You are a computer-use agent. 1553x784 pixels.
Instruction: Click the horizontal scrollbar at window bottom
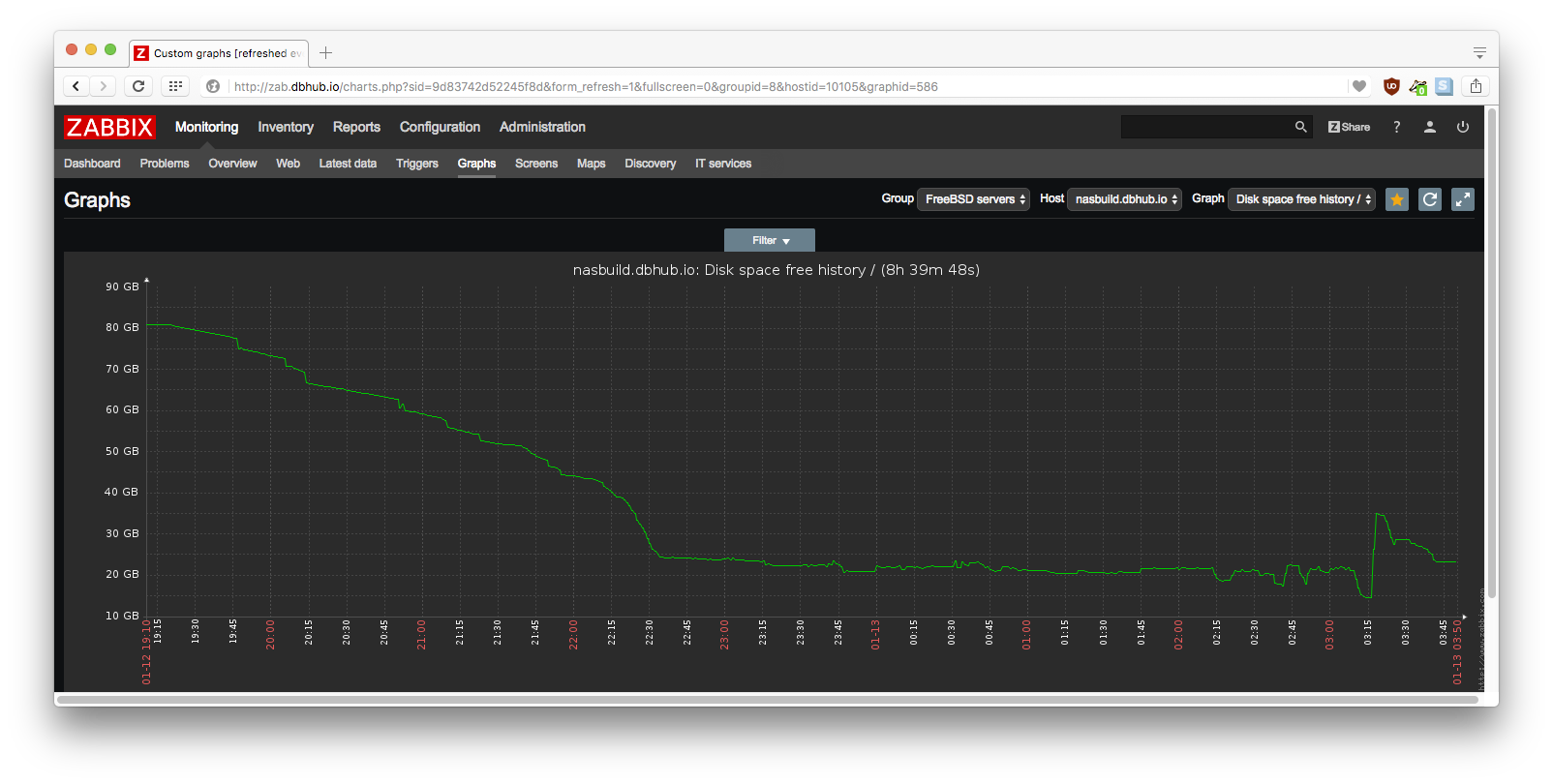pos(767,699)
